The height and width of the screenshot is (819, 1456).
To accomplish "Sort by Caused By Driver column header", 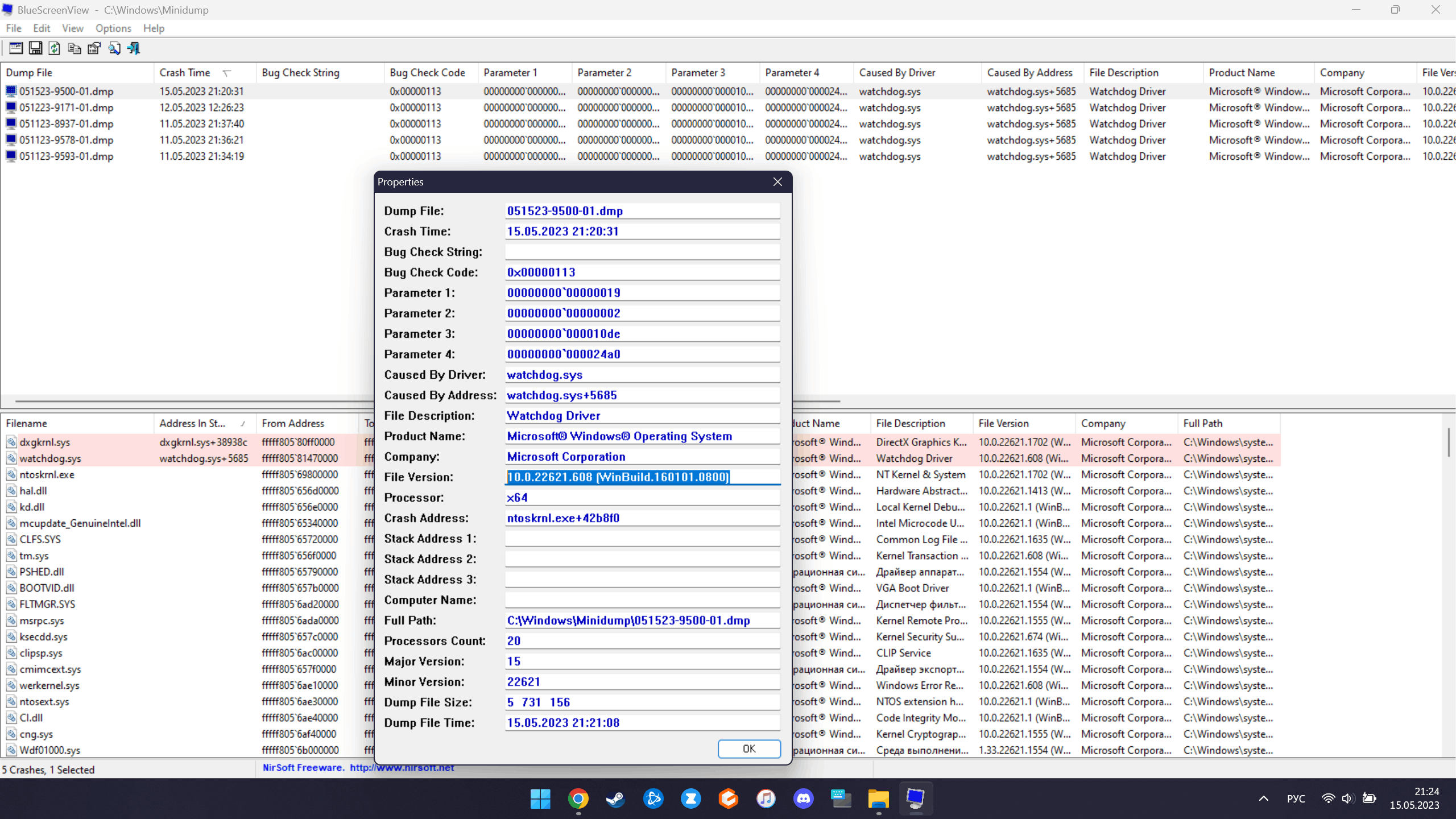I will [917, 73].
